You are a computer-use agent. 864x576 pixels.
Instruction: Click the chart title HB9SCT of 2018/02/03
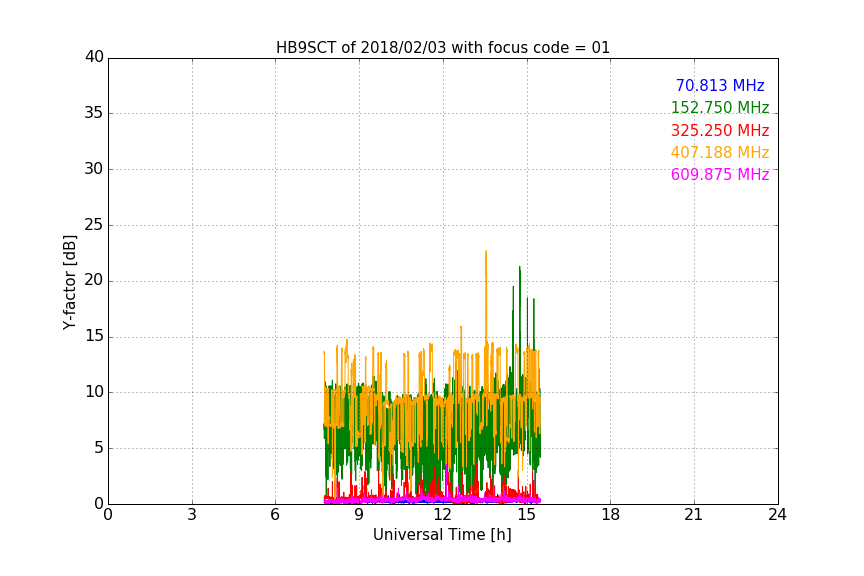click(x=443, y=47)
